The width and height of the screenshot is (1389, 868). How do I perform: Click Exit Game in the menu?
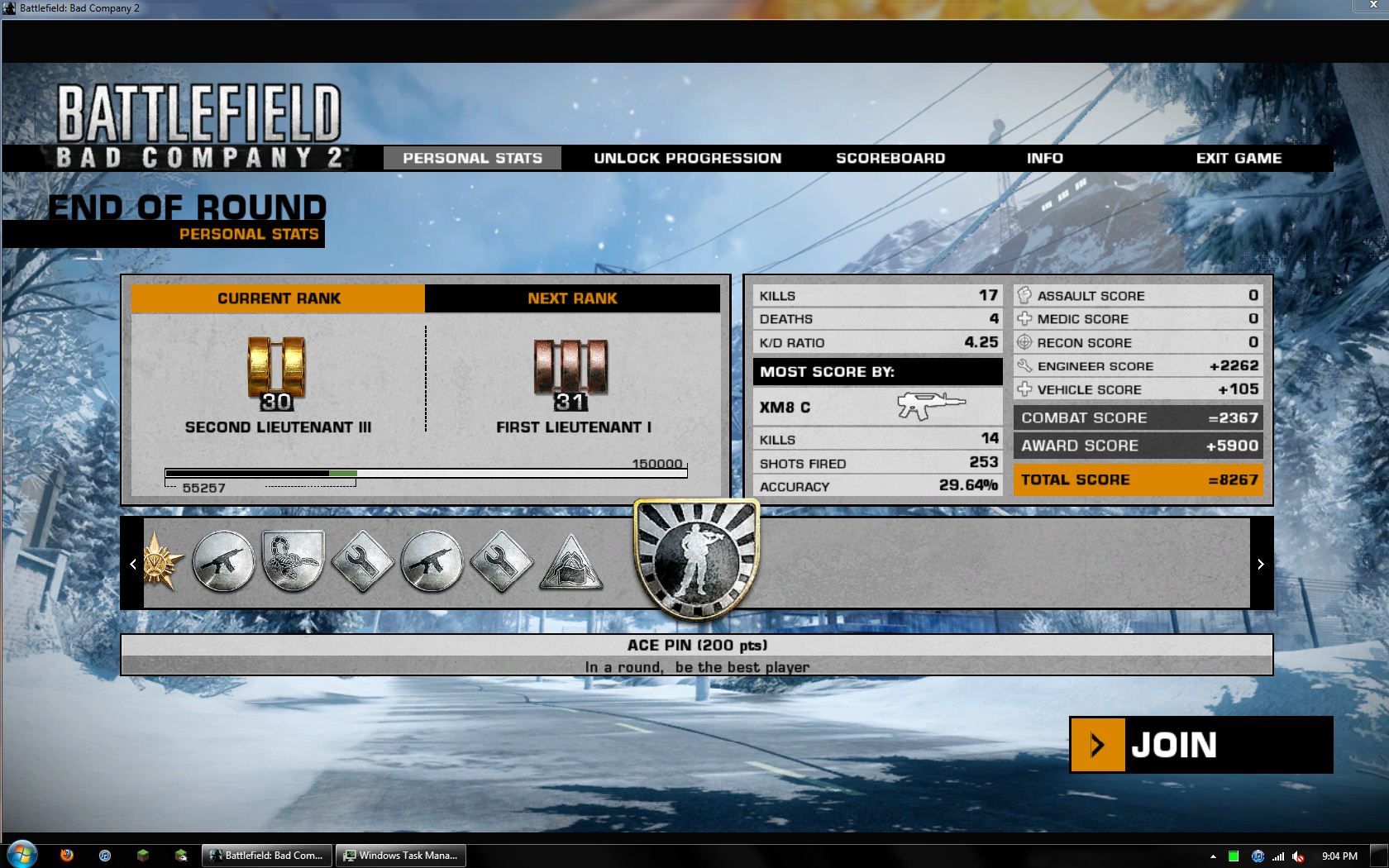tap(1238, 158)
